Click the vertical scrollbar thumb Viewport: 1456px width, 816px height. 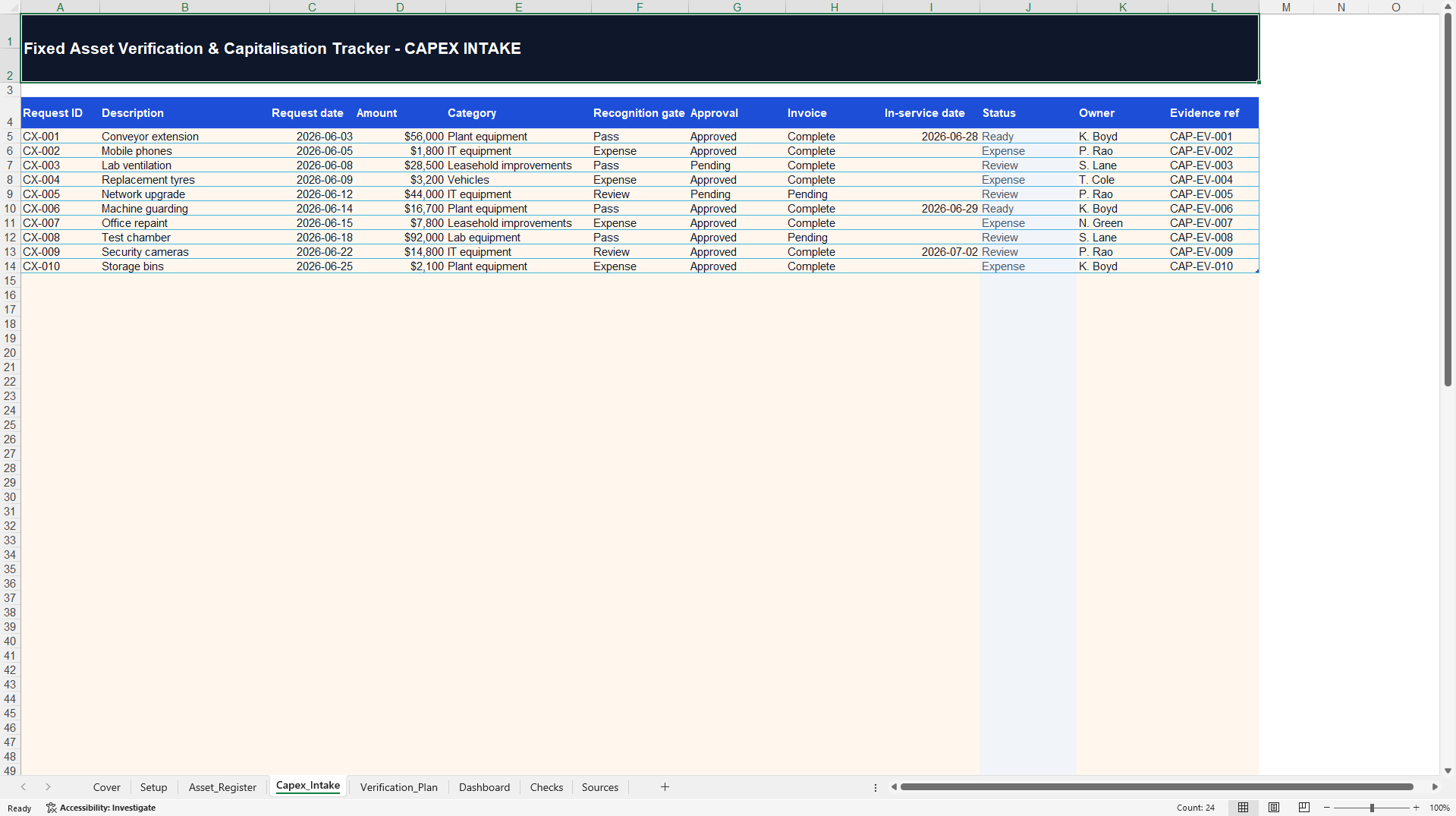1448,200
